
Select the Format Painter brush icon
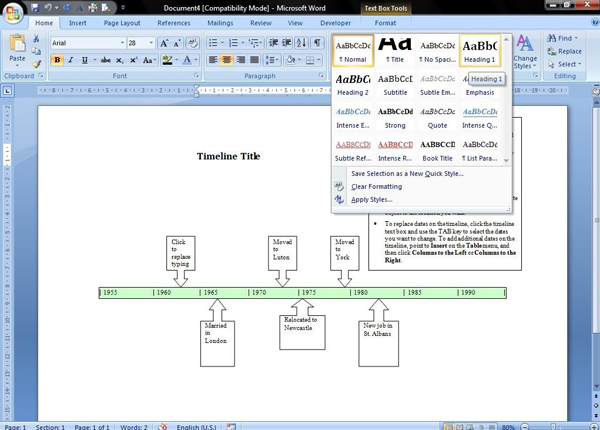tap(37, 65)
